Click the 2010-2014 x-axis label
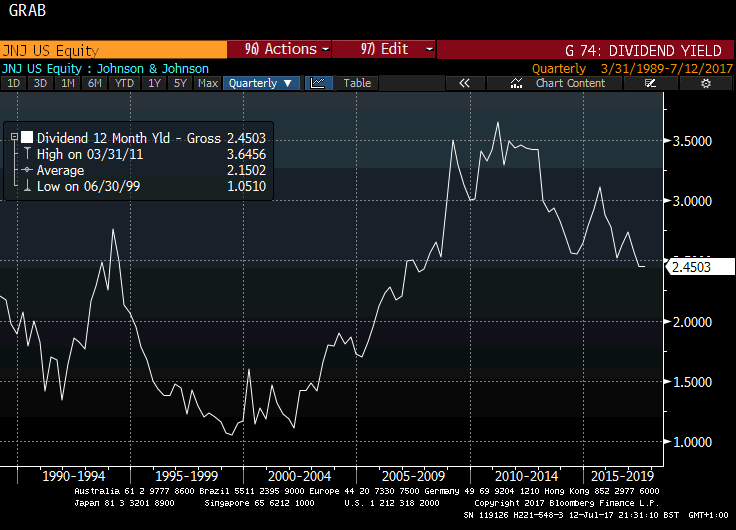This screenshot has width=736, height=530. point(526,476)
